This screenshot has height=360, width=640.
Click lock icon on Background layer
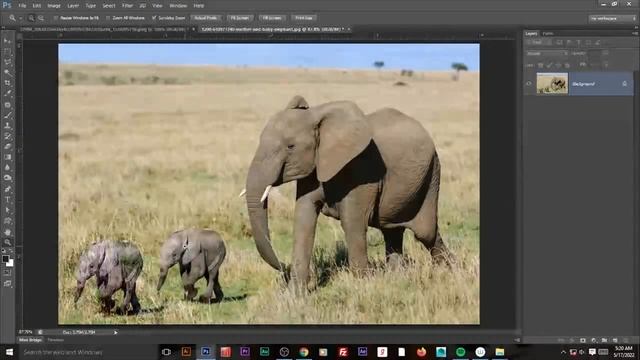[x=624, y=84]
